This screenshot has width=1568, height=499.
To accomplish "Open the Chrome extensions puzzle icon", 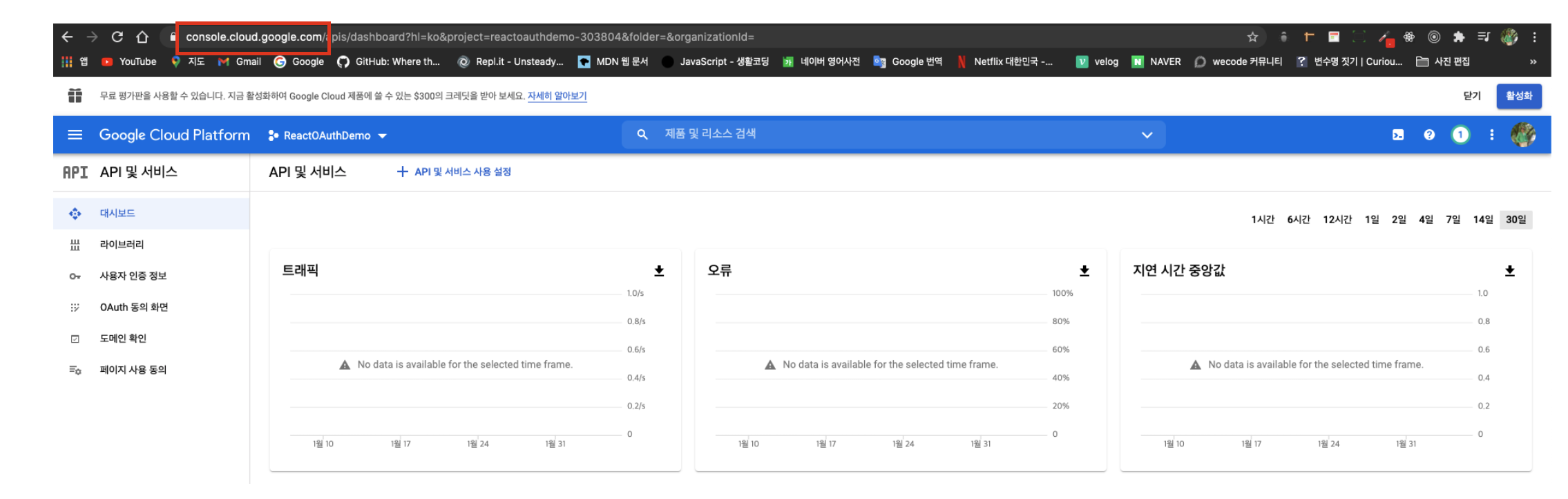I will 1459,37.
